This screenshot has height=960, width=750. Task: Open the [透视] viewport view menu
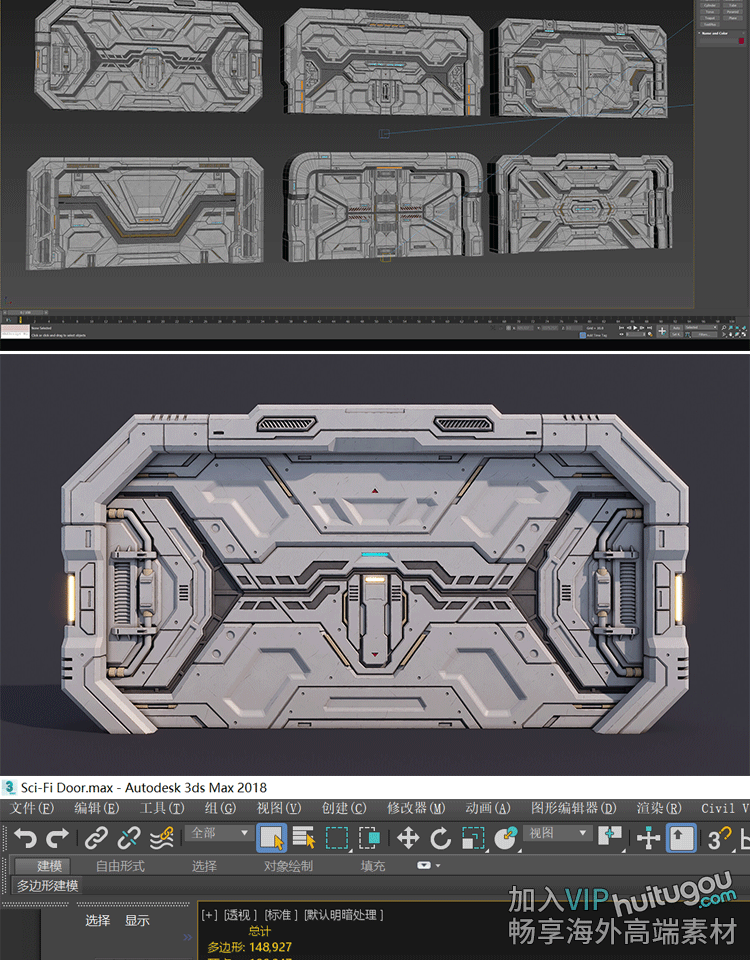(x=240, y=915)
